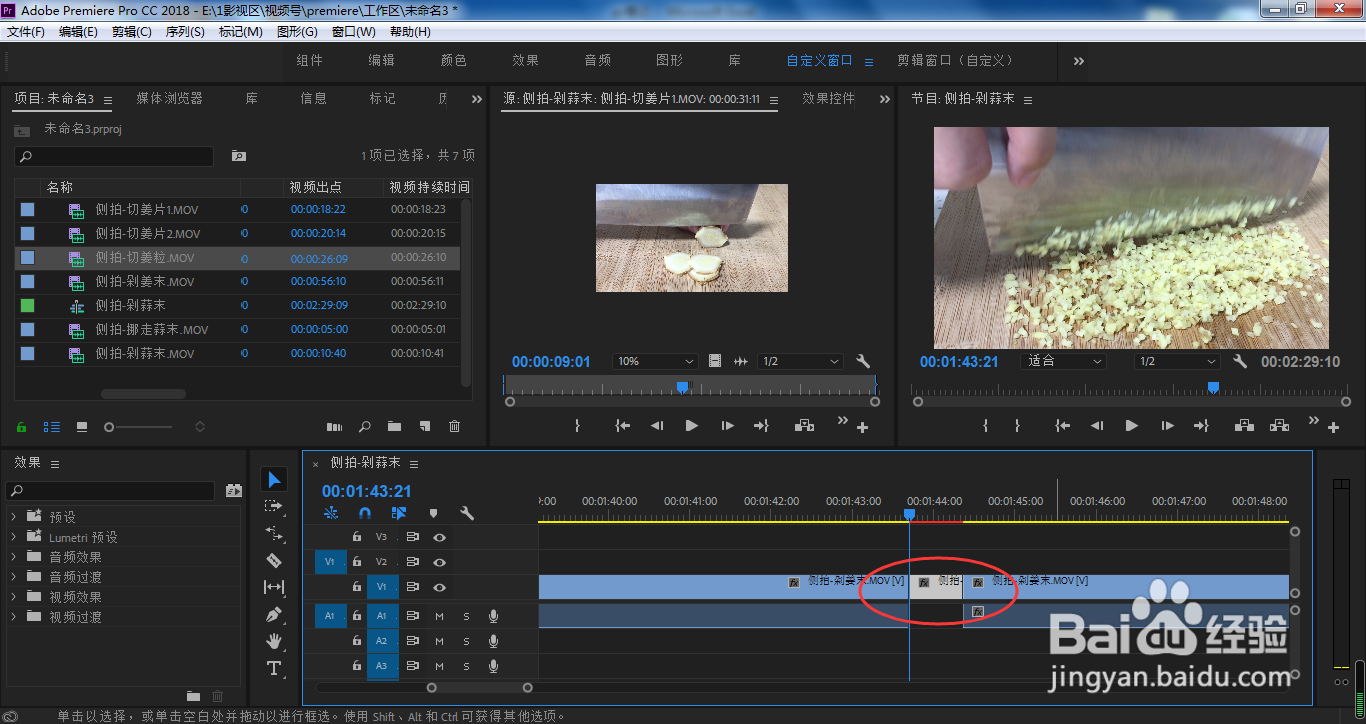Expand the 预设 effects folder
The width and height of the screenshot is (1366, 724).
click(x=14, y=517)
